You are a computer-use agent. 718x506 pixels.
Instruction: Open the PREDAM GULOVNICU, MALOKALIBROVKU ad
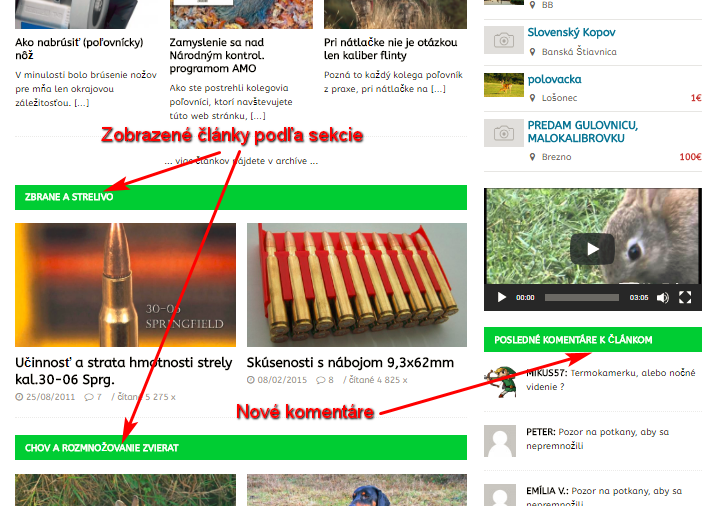tap(582, 132)
